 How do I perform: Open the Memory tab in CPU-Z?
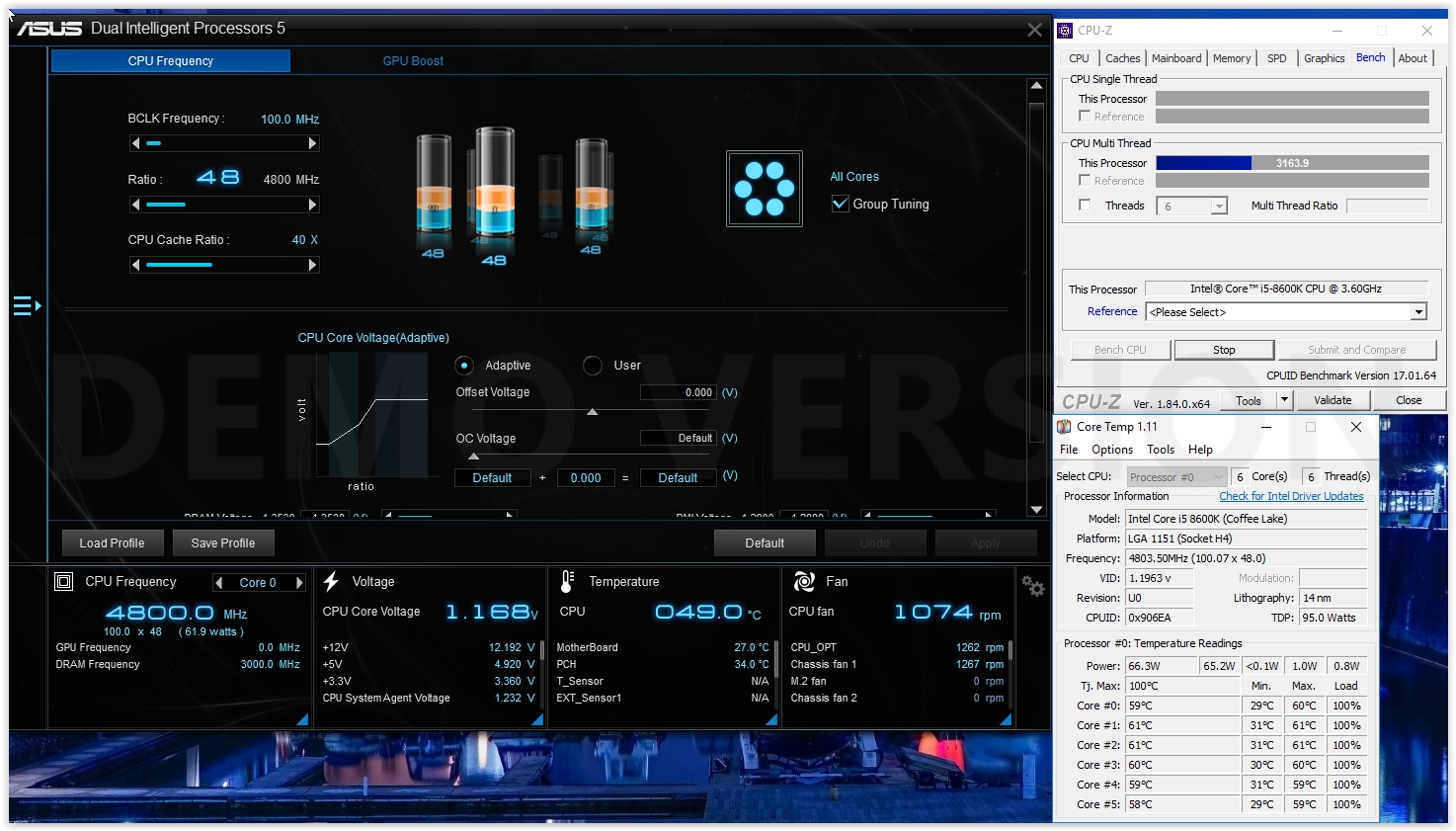tap(1232, 58)
